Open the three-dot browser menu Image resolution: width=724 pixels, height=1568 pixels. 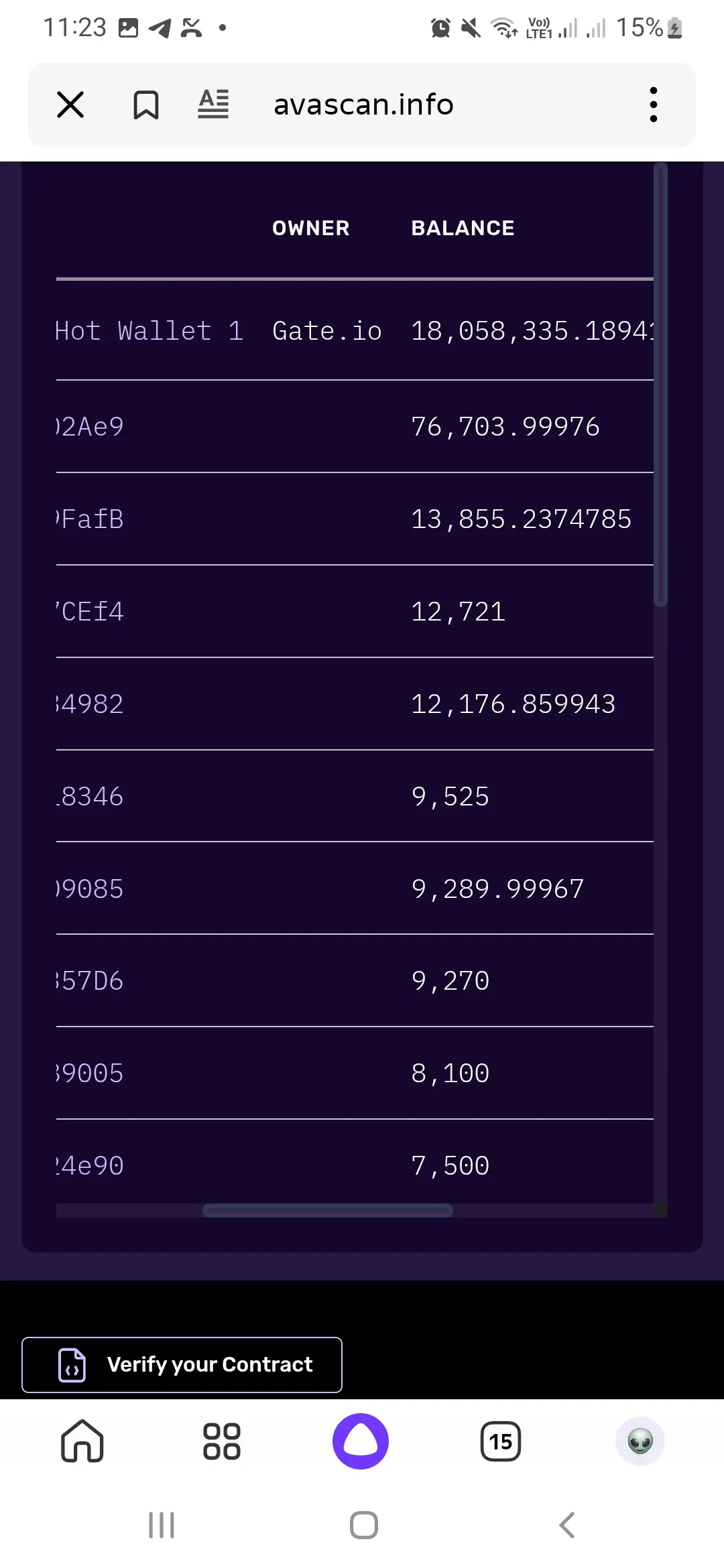click(x=653, y=105)
